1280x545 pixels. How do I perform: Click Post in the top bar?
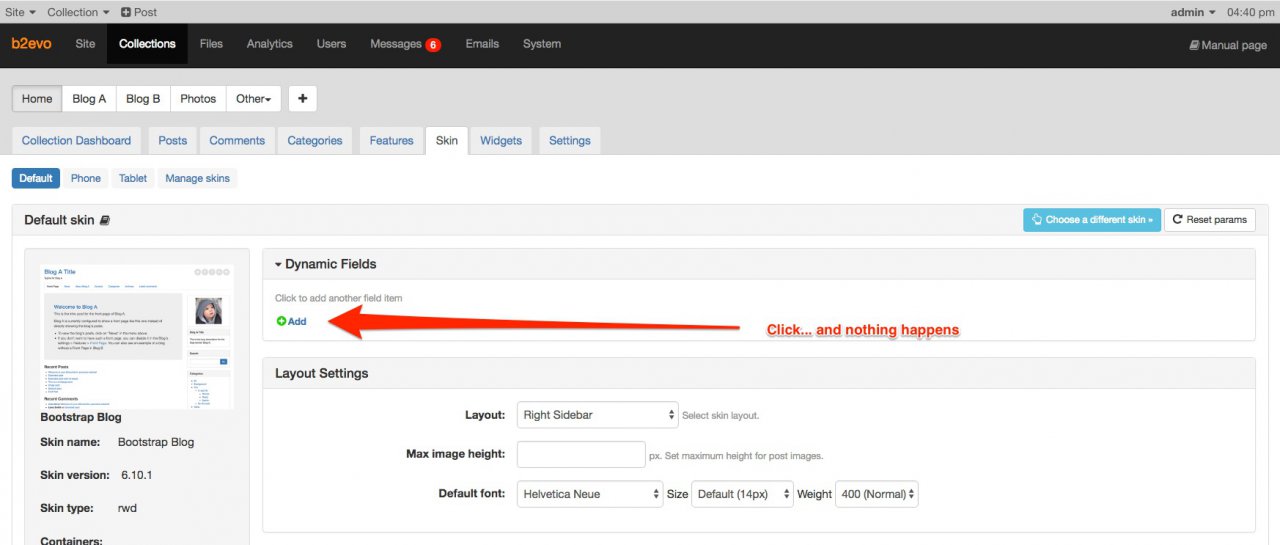(x=139, y=12)
